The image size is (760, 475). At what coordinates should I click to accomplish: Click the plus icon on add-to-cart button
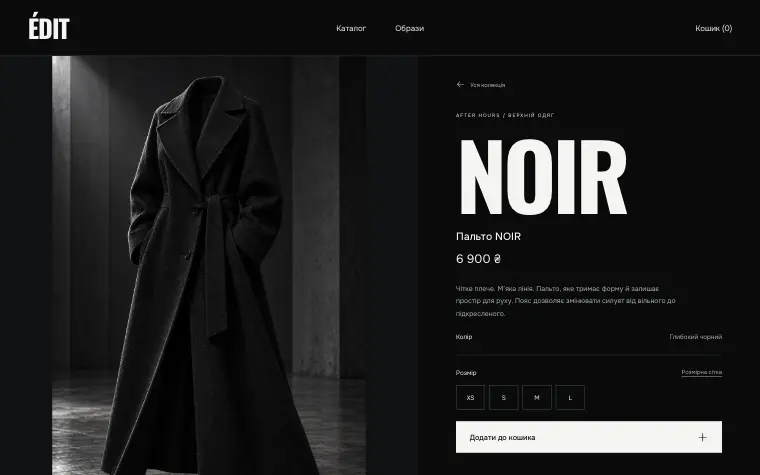click(x=702, y=437)
